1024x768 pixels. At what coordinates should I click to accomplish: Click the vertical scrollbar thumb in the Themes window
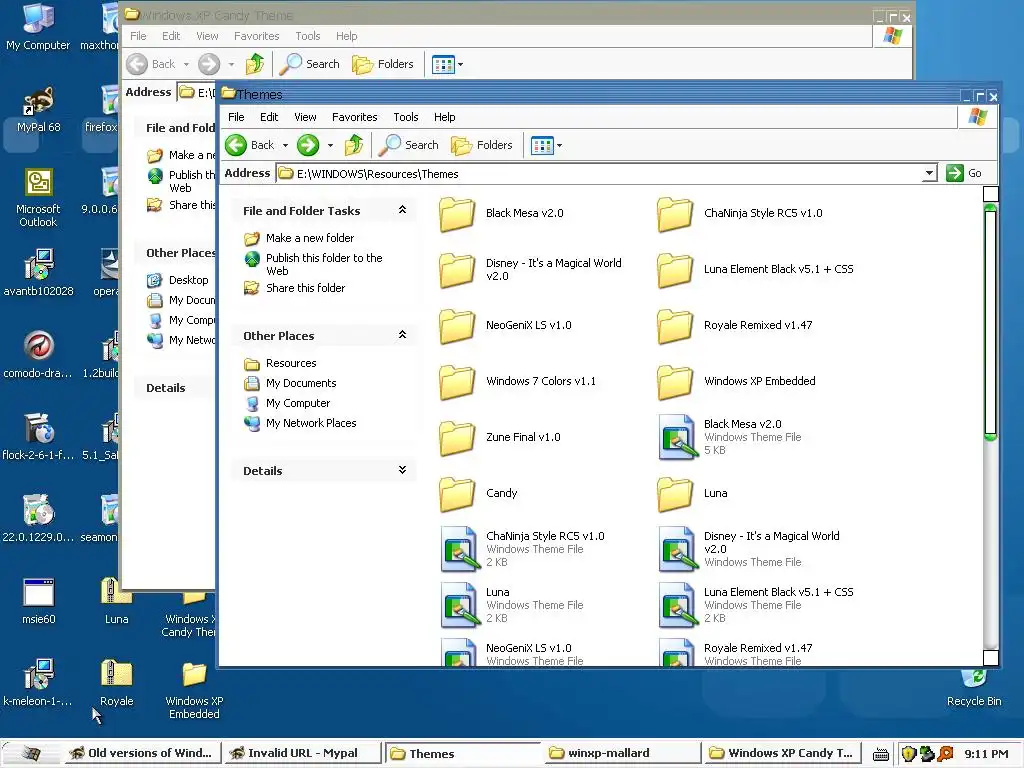990,323
